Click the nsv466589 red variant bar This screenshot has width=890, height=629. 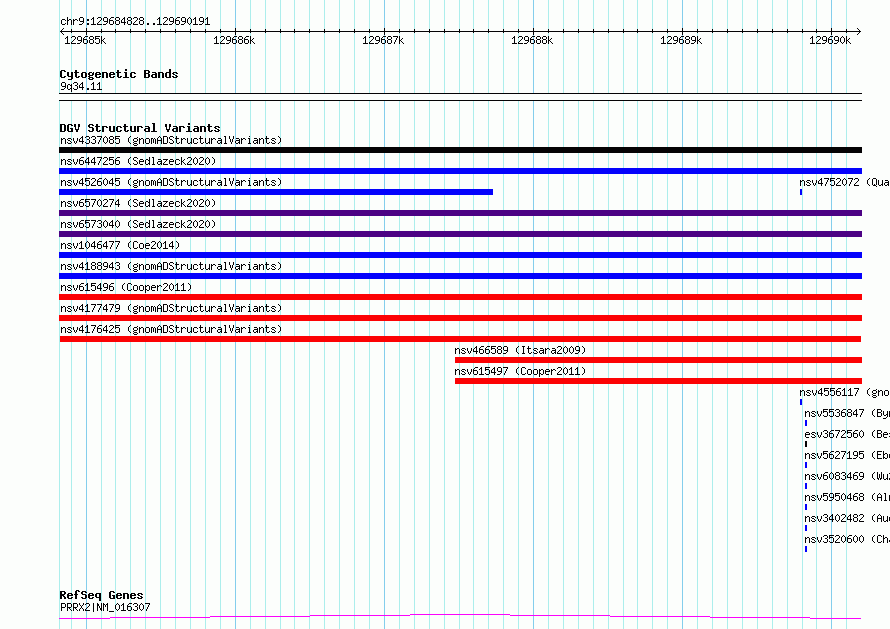[x=658, y=360]
